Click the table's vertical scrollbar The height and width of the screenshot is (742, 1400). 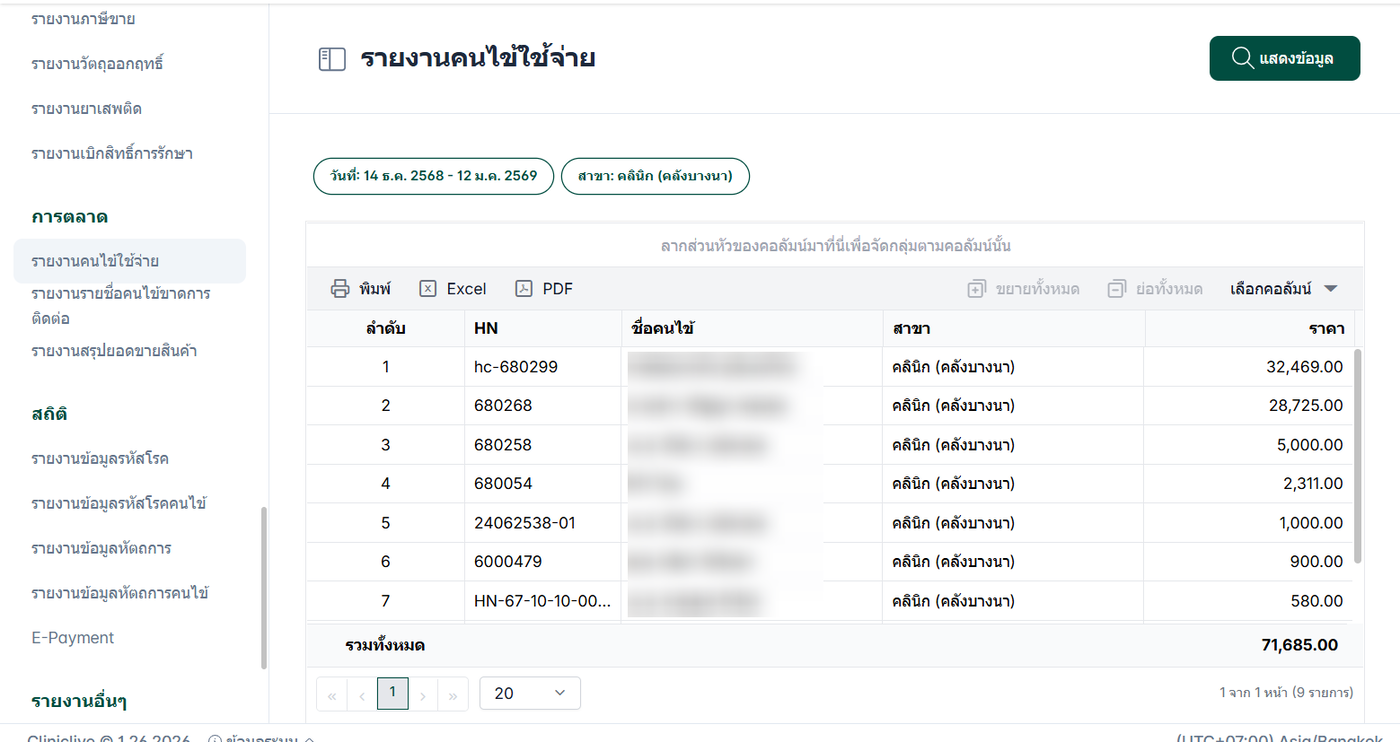(1357, 456)
